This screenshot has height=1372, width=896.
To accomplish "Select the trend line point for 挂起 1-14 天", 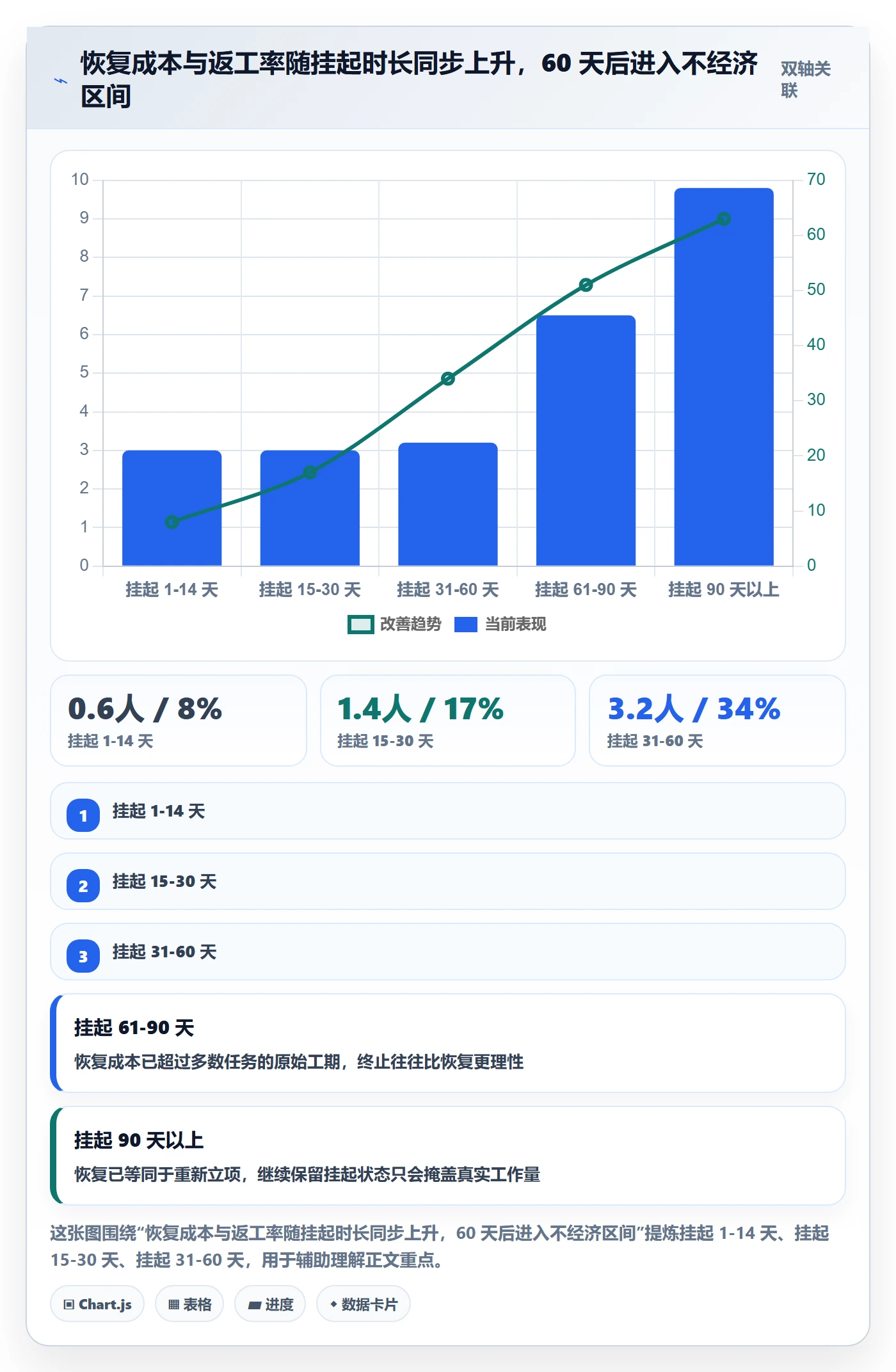I will 172,522.
